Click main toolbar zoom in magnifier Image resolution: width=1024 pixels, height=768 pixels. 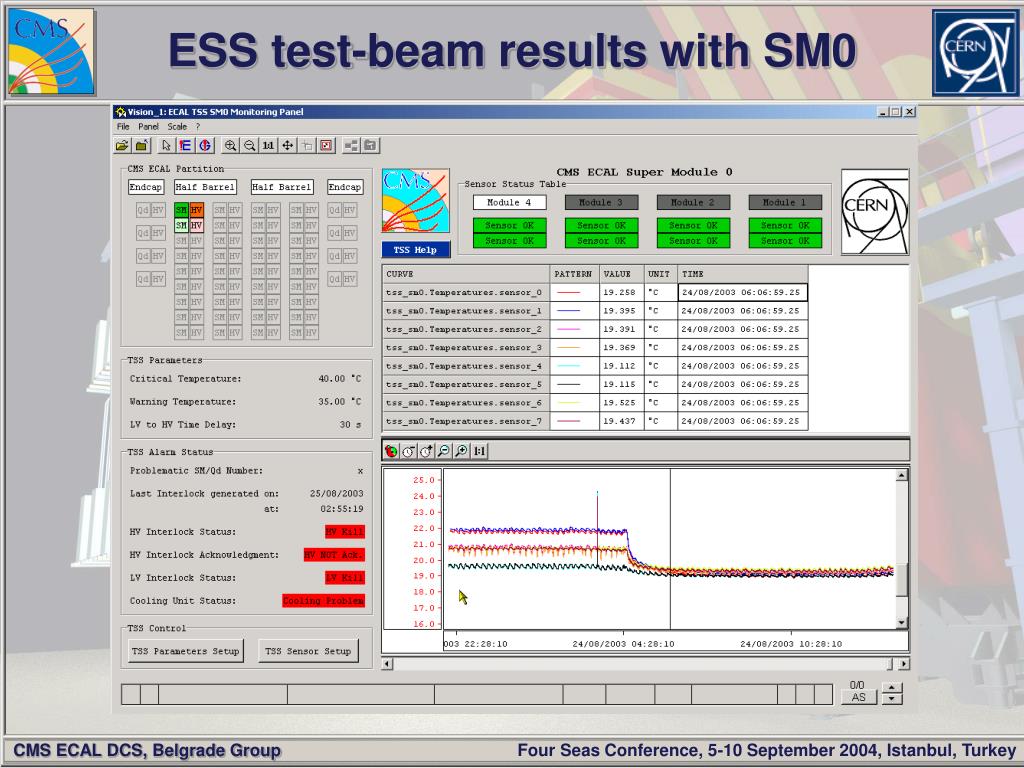click(230, 146)
